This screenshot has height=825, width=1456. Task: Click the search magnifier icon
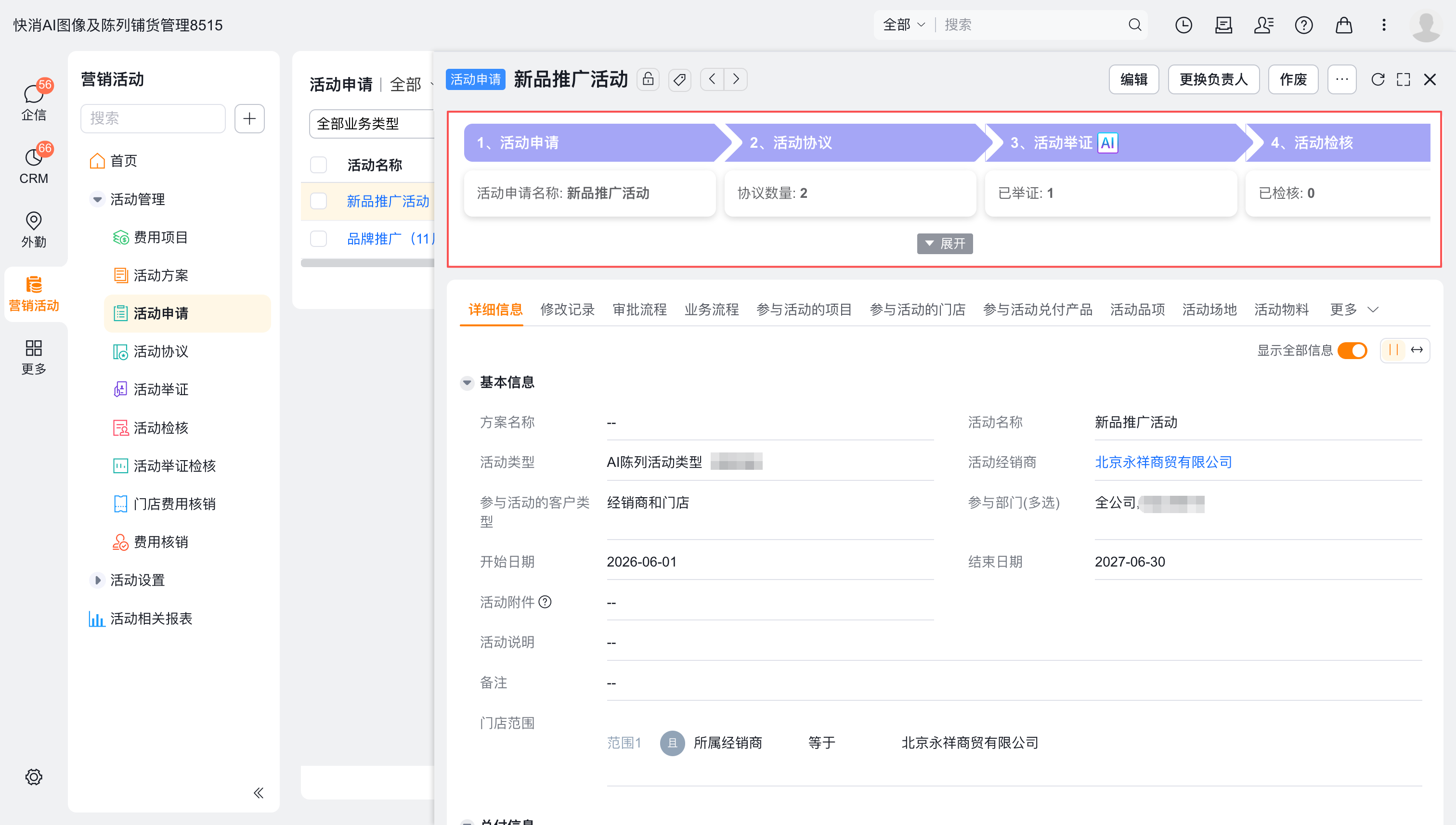click(1135, 25)
